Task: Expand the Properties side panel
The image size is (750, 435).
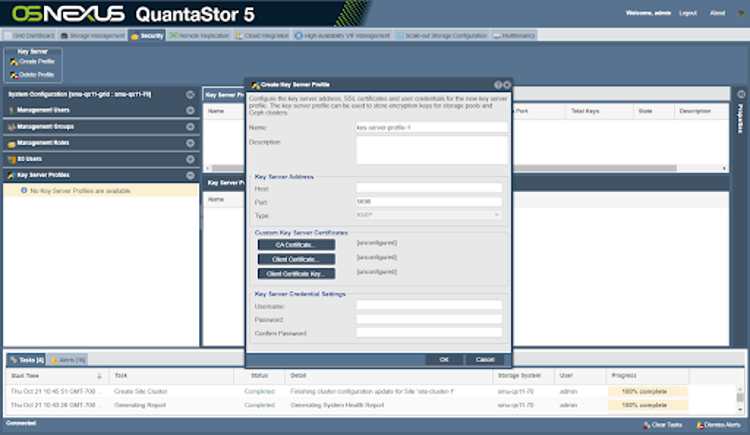Action: coord(741,95)
